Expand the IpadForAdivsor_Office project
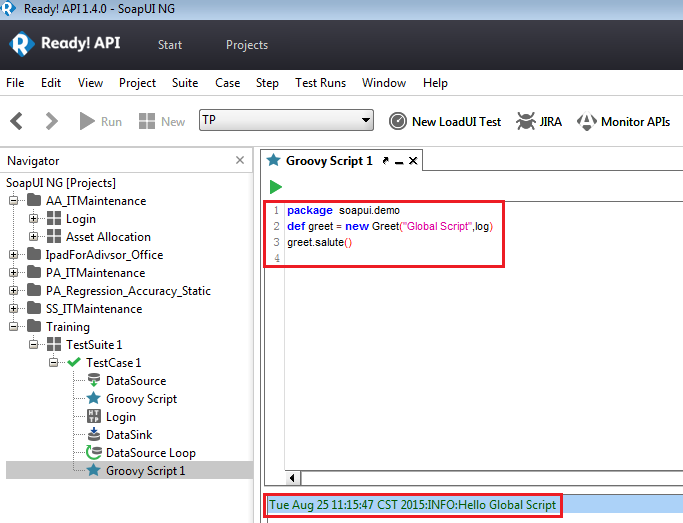 [14, 254]
